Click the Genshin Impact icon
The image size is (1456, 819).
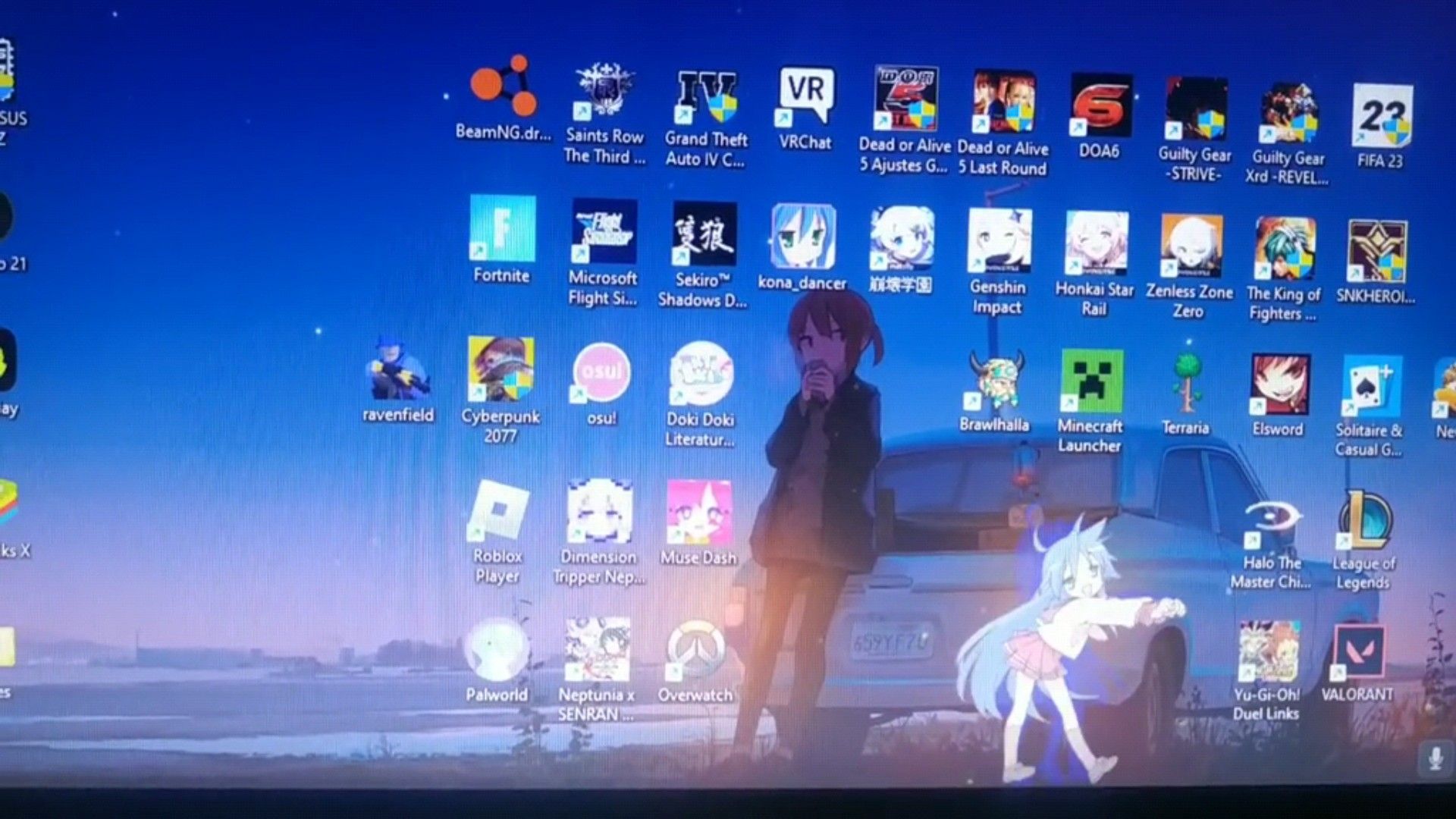[999, 242]
